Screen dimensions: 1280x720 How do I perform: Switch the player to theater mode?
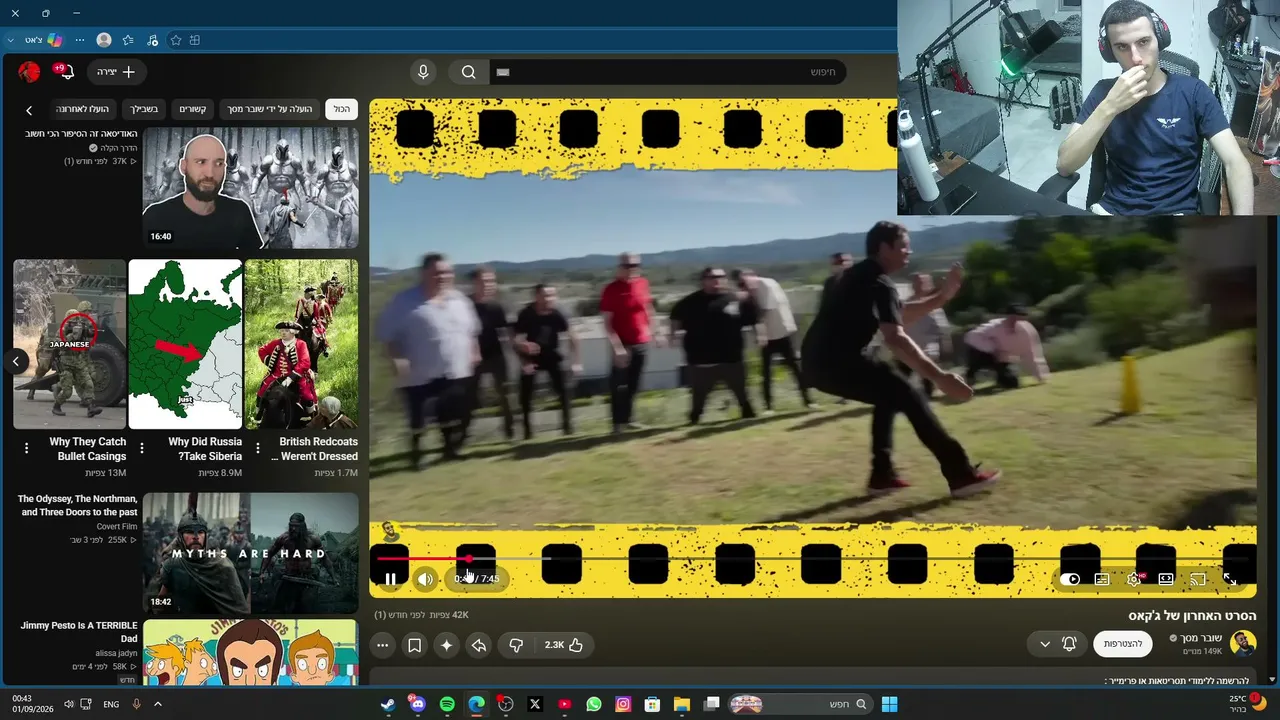click(1166, 579)
